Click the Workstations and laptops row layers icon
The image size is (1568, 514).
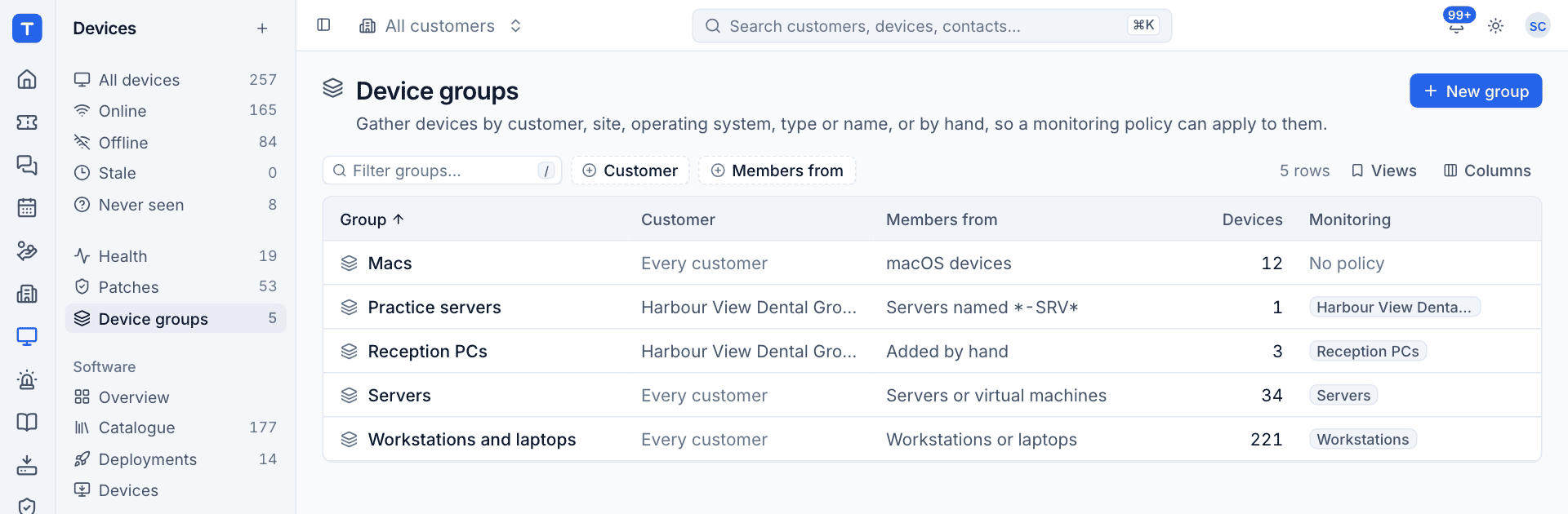pyautogui.click(x=350, y=439)
